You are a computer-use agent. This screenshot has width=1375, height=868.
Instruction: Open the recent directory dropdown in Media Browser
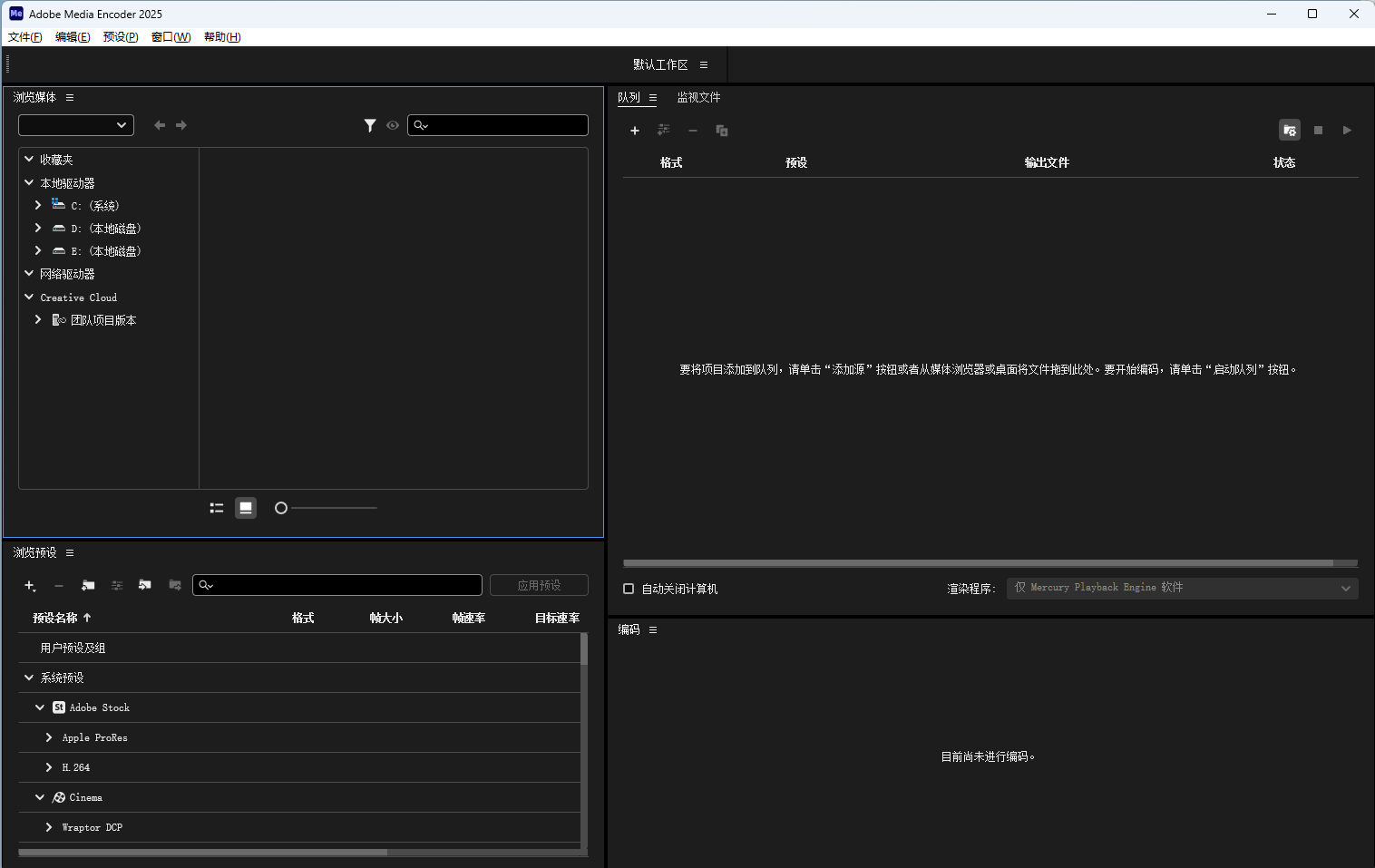point(76,125)
